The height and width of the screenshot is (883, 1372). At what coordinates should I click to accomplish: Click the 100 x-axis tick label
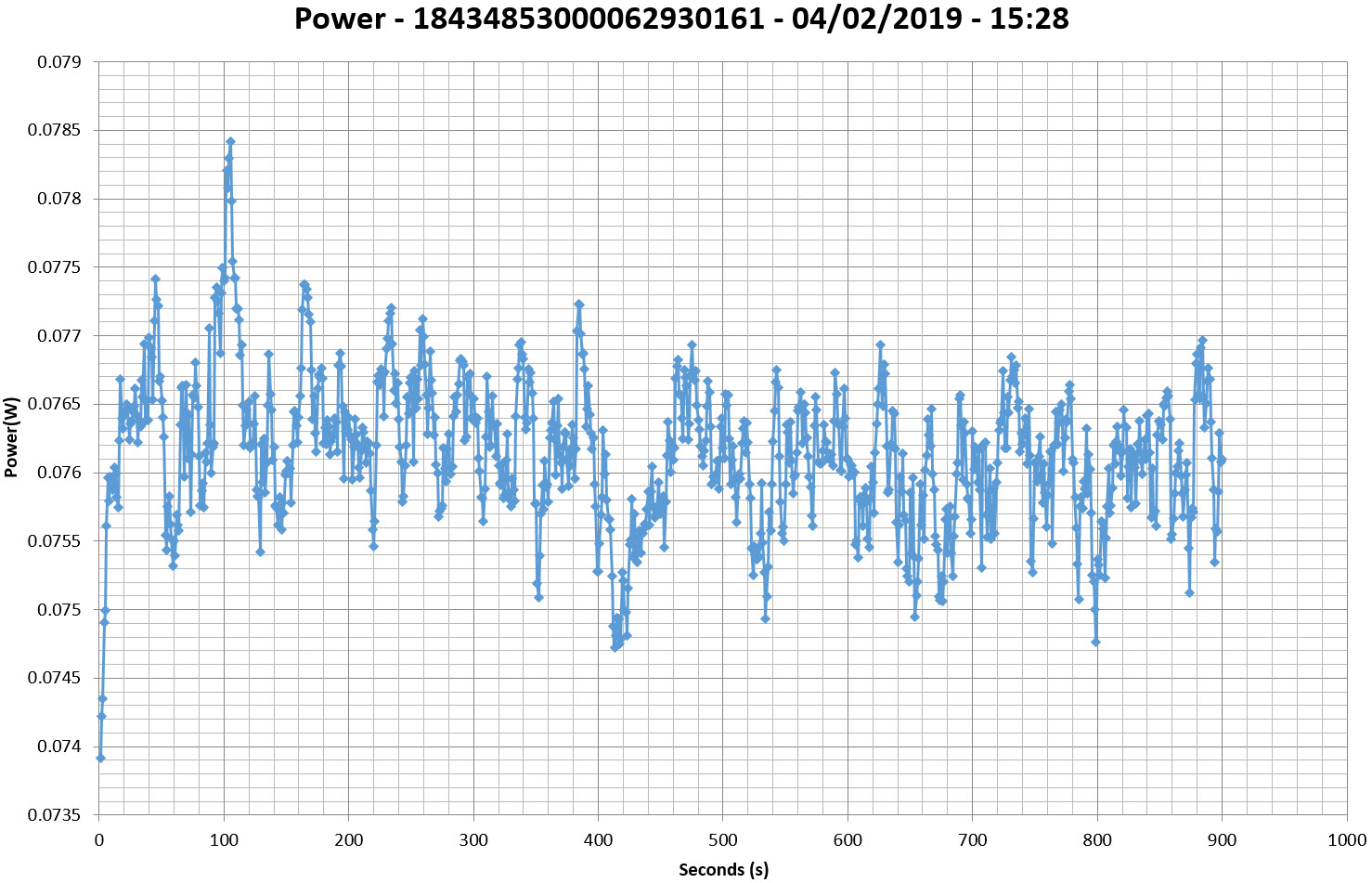pos(224,840)
